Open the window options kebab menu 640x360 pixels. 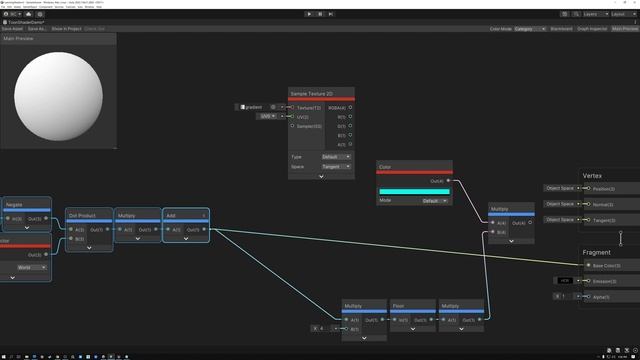coord(635,22)
